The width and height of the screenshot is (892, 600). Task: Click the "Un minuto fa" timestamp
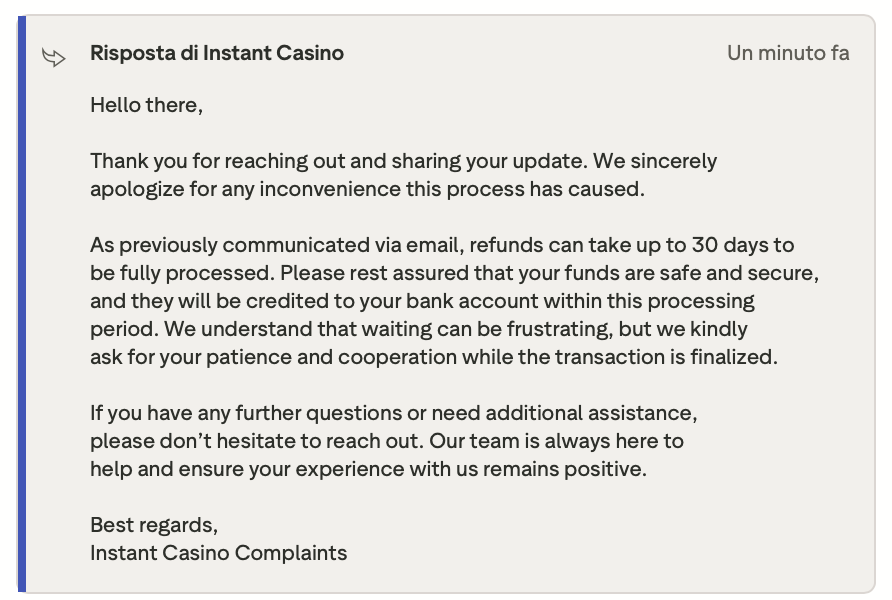point(788,53)
